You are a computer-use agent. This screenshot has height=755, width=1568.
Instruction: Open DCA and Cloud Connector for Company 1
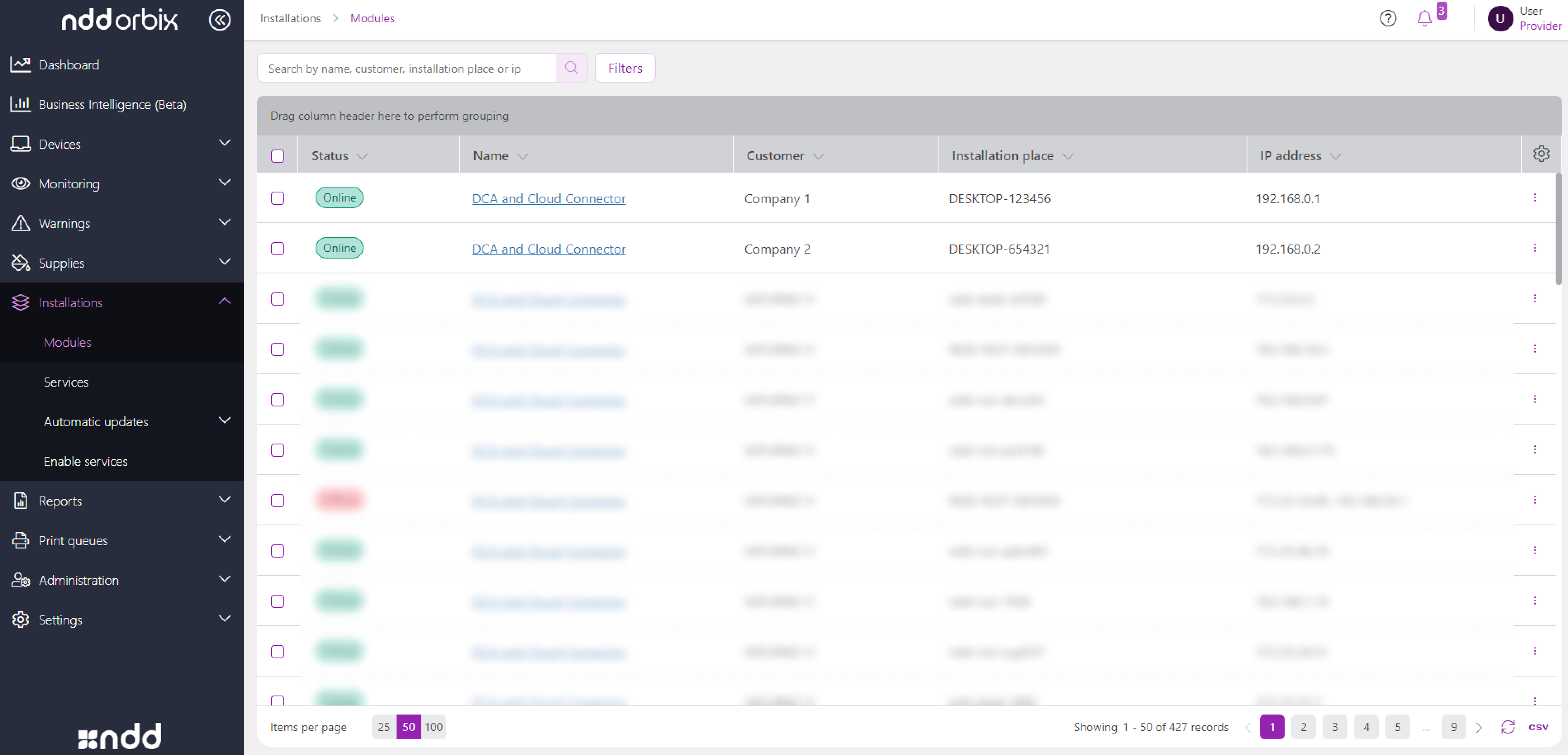(x=549, y=199)
